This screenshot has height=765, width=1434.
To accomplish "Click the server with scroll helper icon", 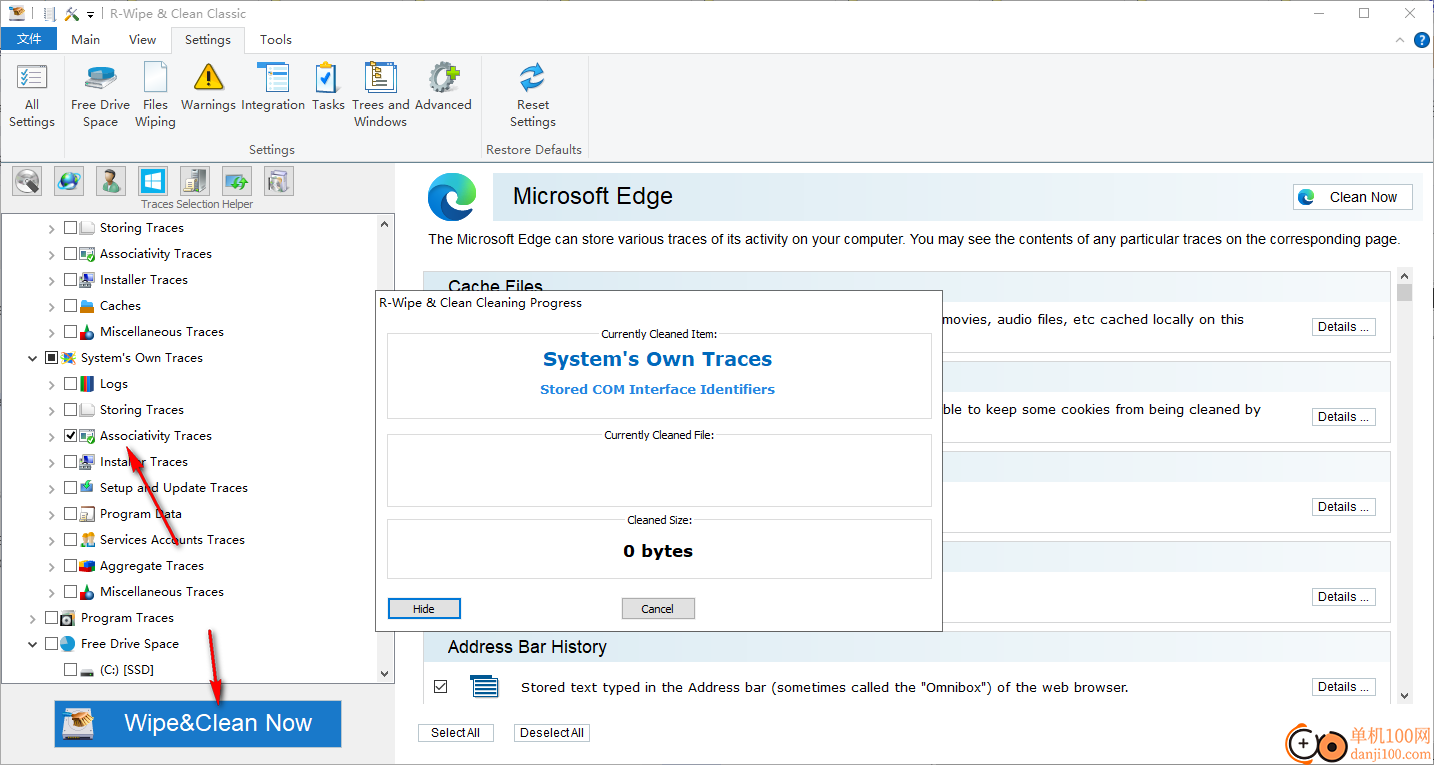I will pos(195,181).
